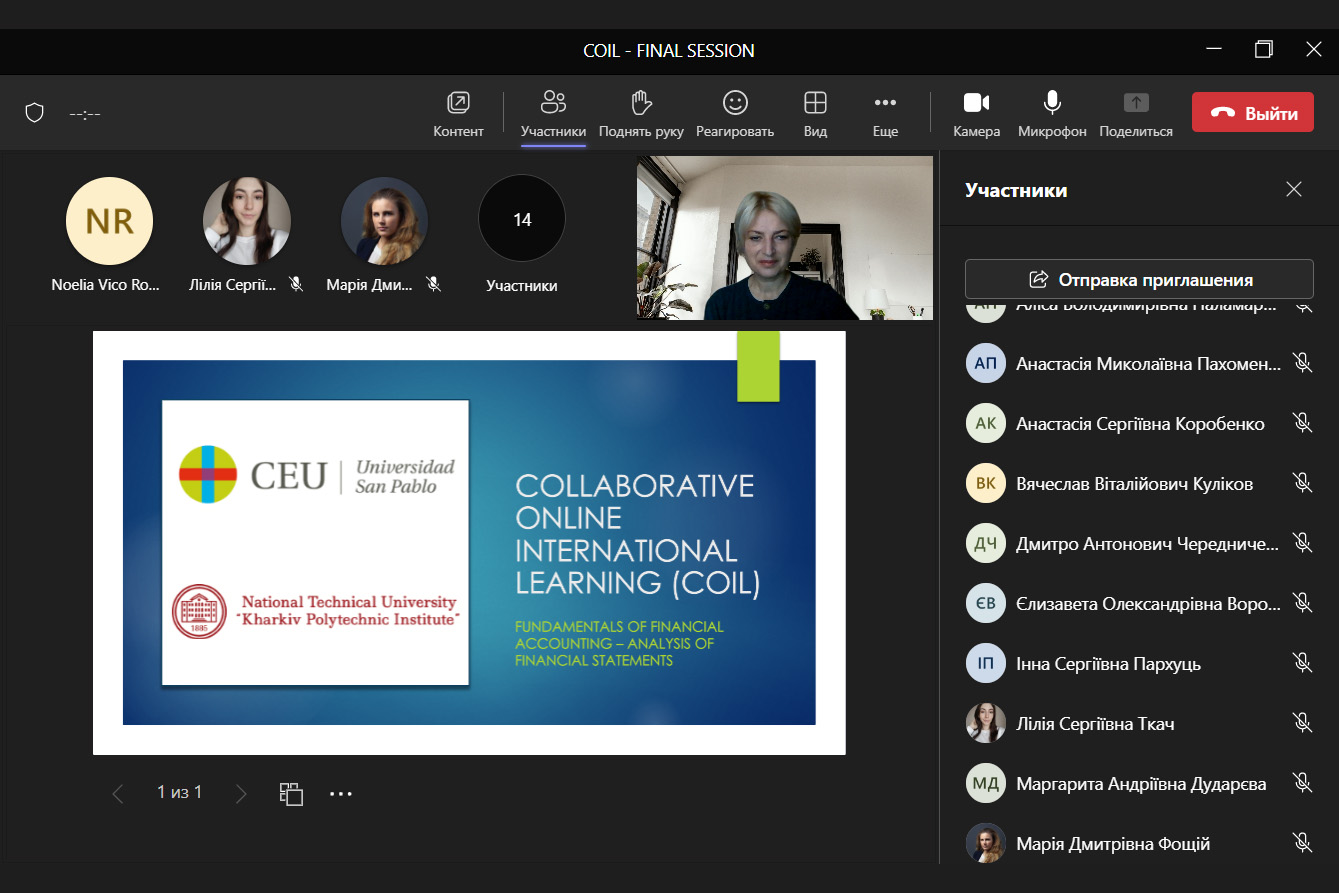Click the Участники people icon
Viewport: 1339px width, 893px height.
553,102
